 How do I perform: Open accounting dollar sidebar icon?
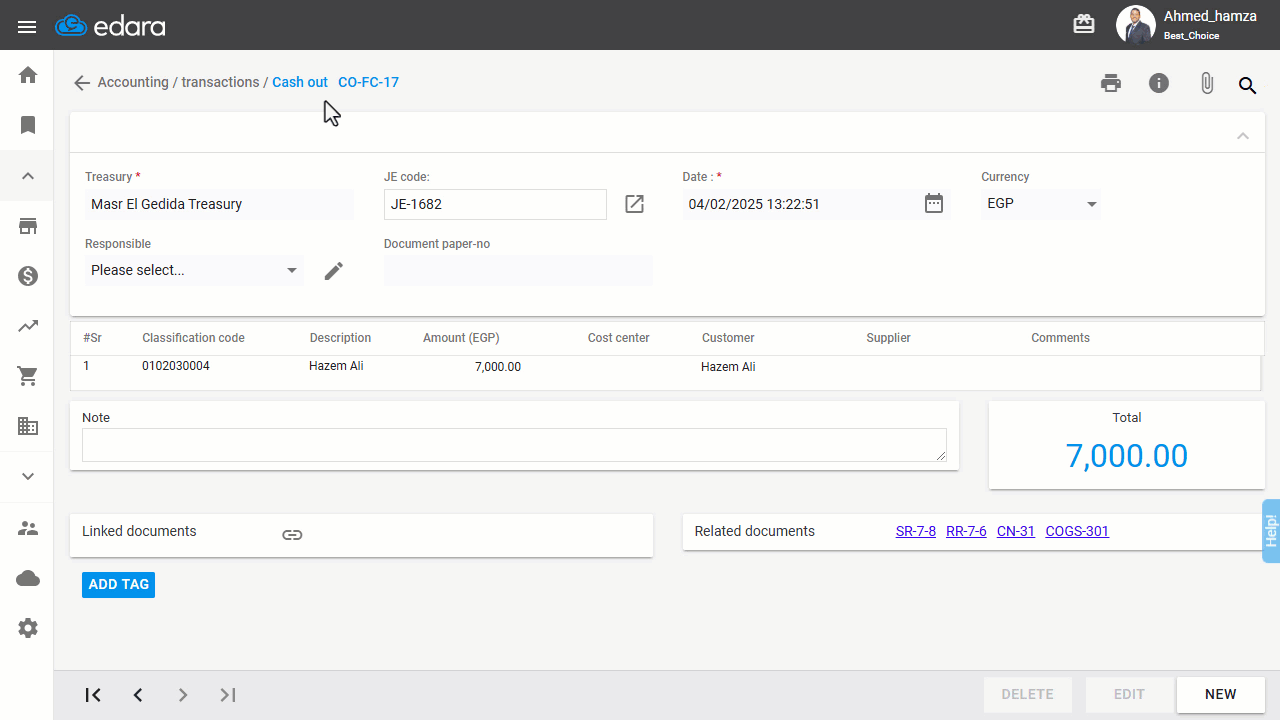(x=28, y=276)
